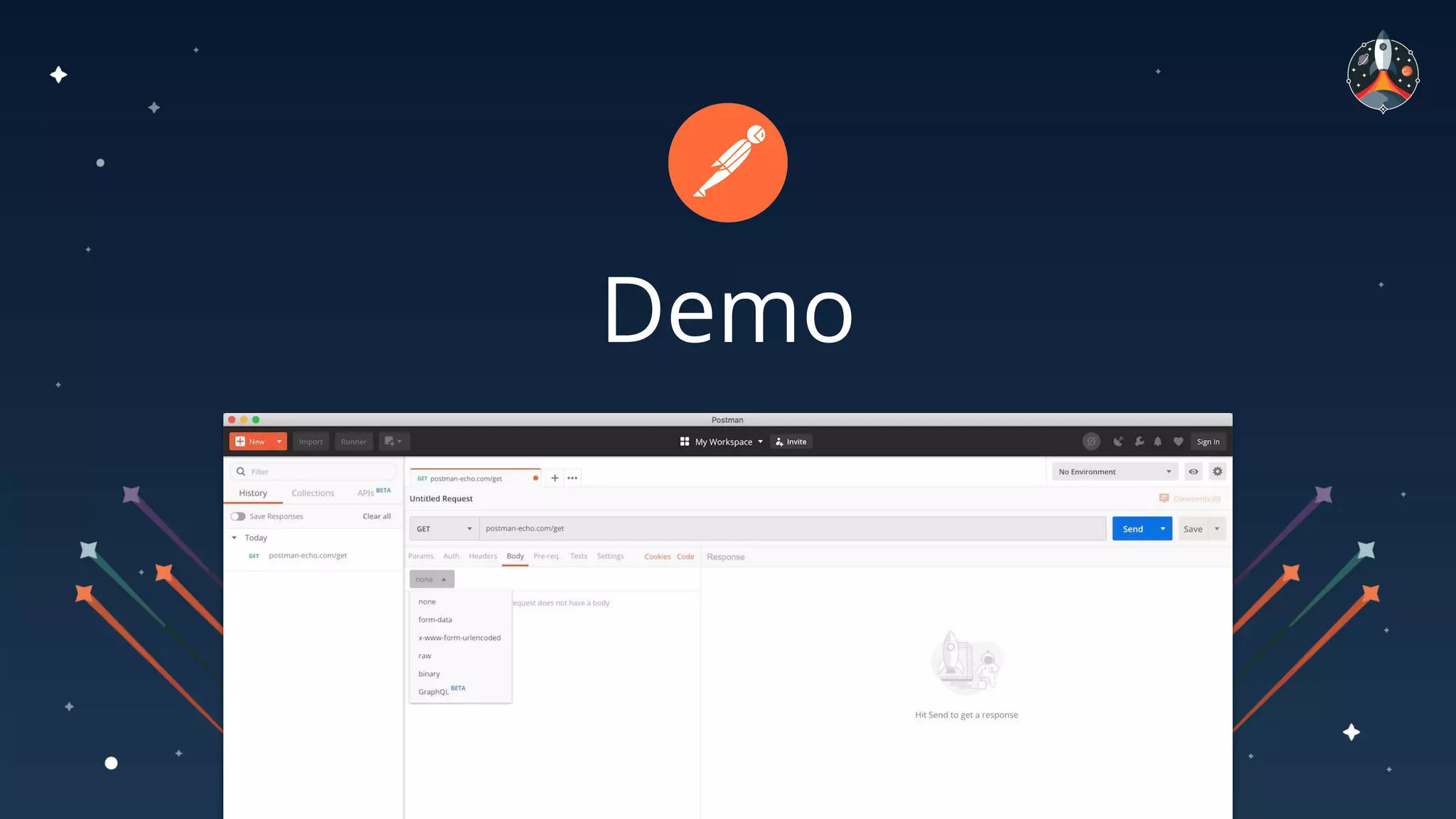Click the environment quick look eye icon
This screenshot has height=819, width=1456.
[1194, 471]
